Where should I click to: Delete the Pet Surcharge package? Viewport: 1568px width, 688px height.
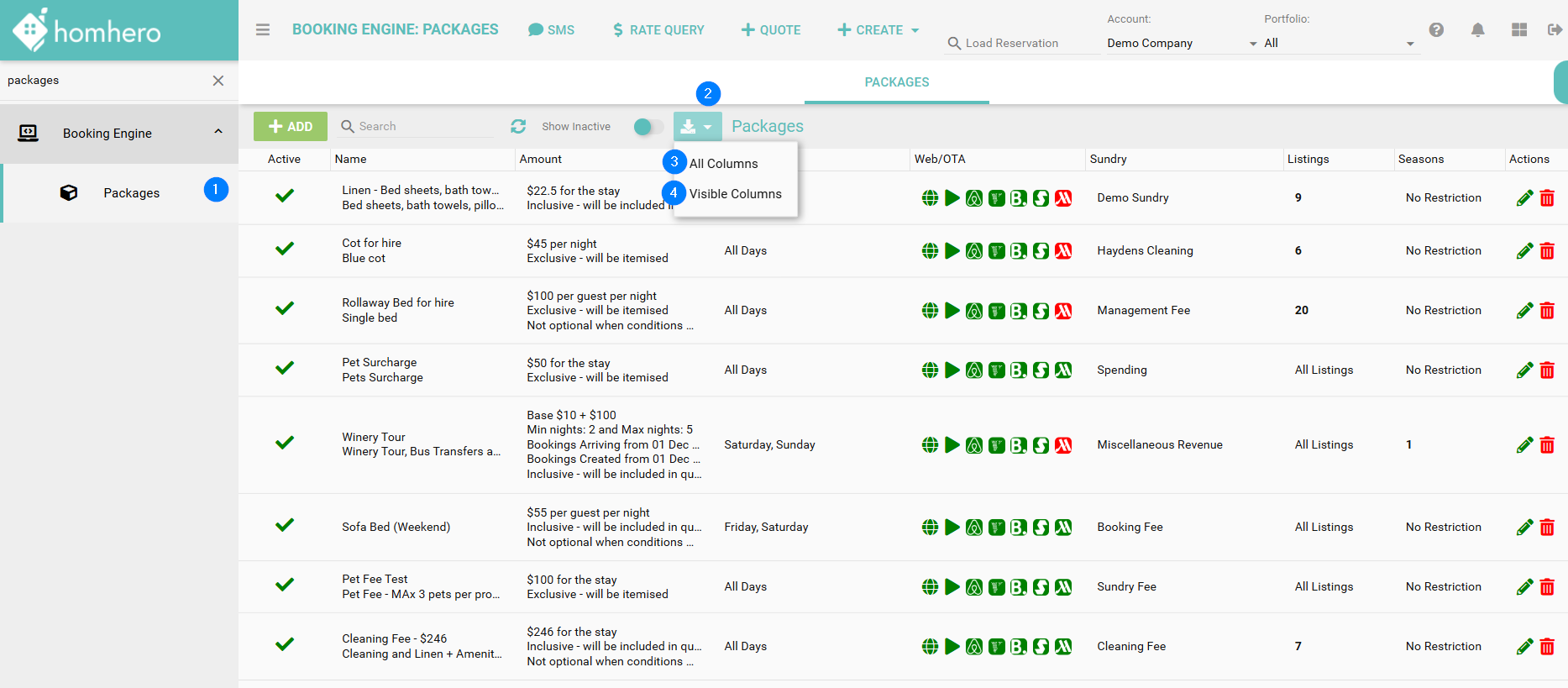(x=1547, y=370)
